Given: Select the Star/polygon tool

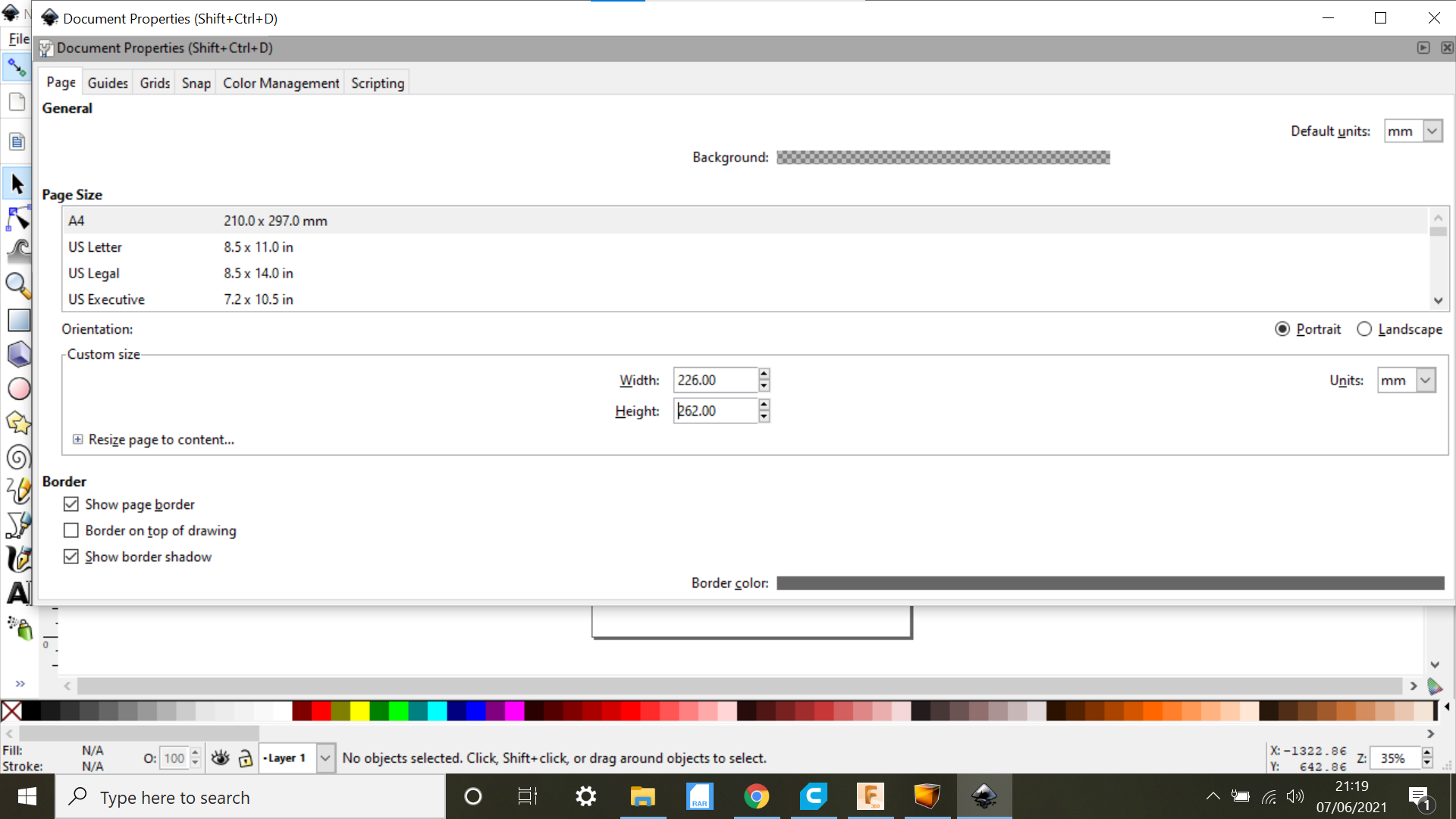Looking at the screenshot, I should point(16,424).
